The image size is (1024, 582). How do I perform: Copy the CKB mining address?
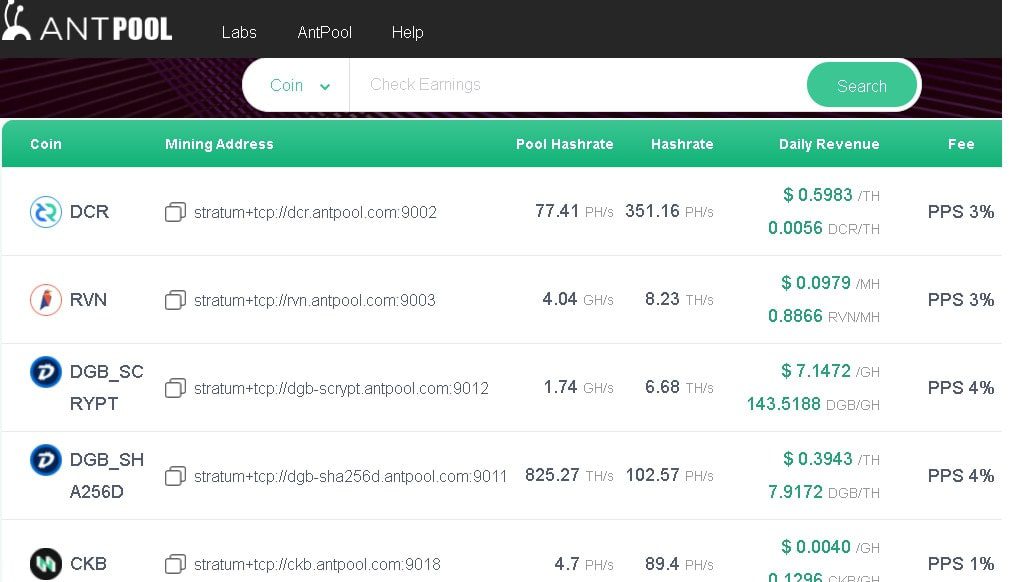(175, 564)
